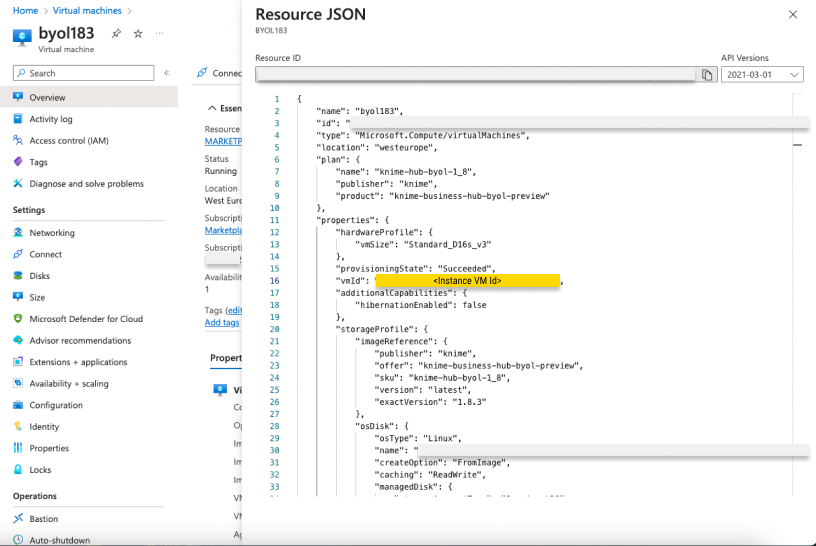Viewport: 816px width, 546px height.
Task: Collapse the Essentials section
Action: pos(211,107)
